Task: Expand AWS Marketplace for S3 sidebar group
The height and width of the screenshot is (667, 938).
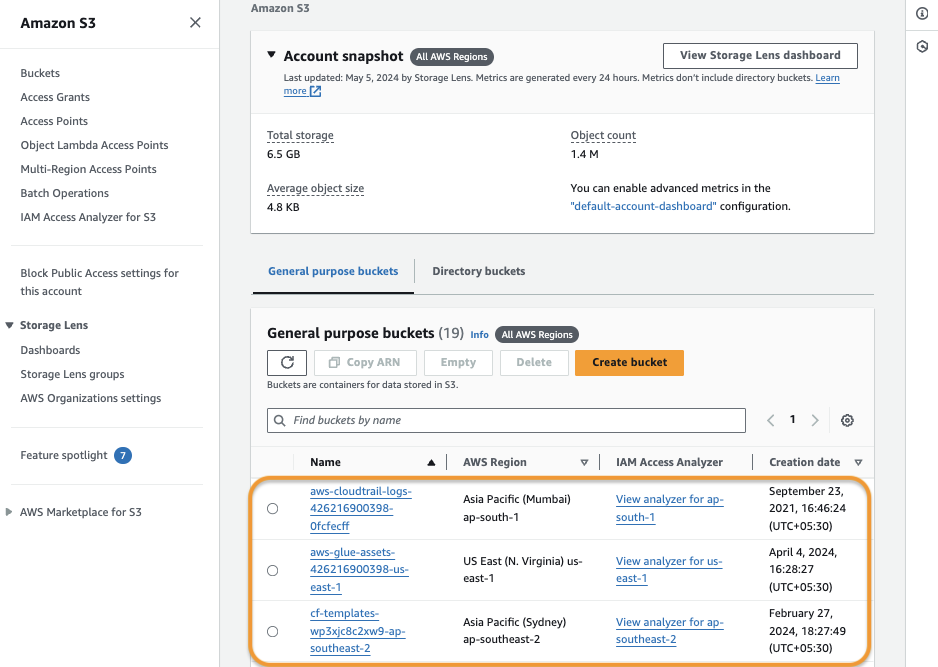Action: click(x=9, y=512)
